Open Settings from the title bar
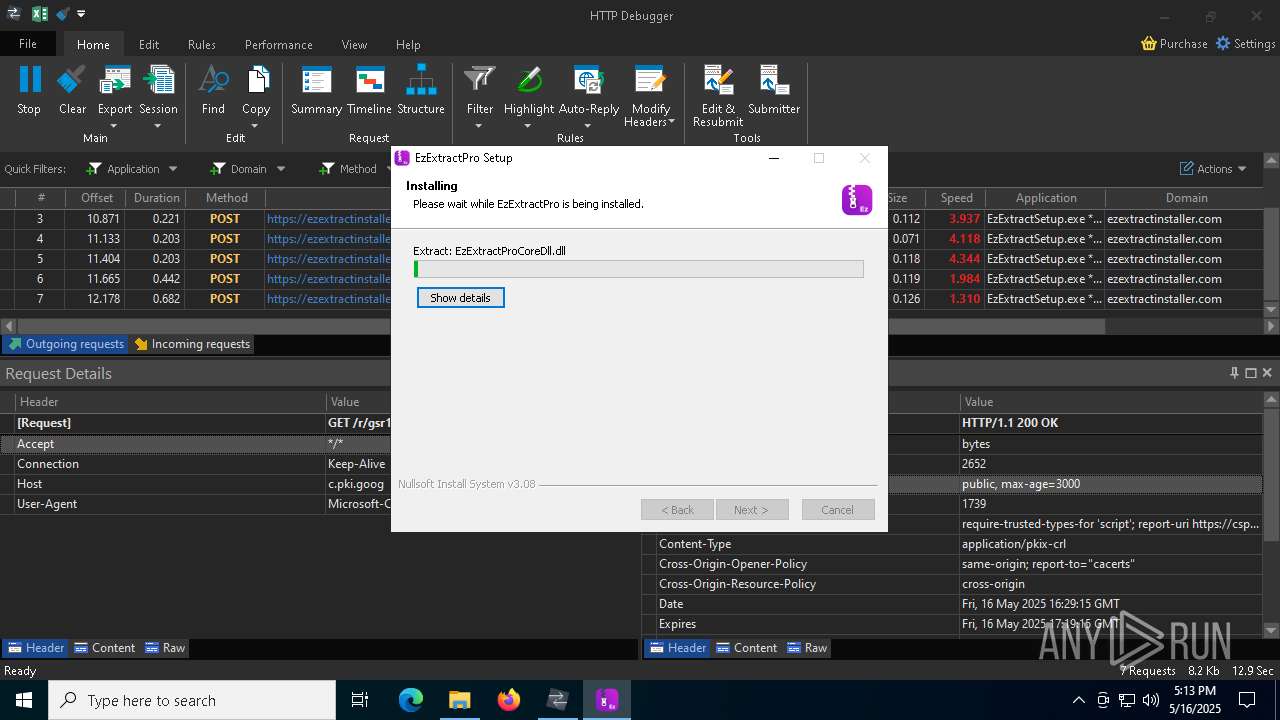 click(1245, 44)
